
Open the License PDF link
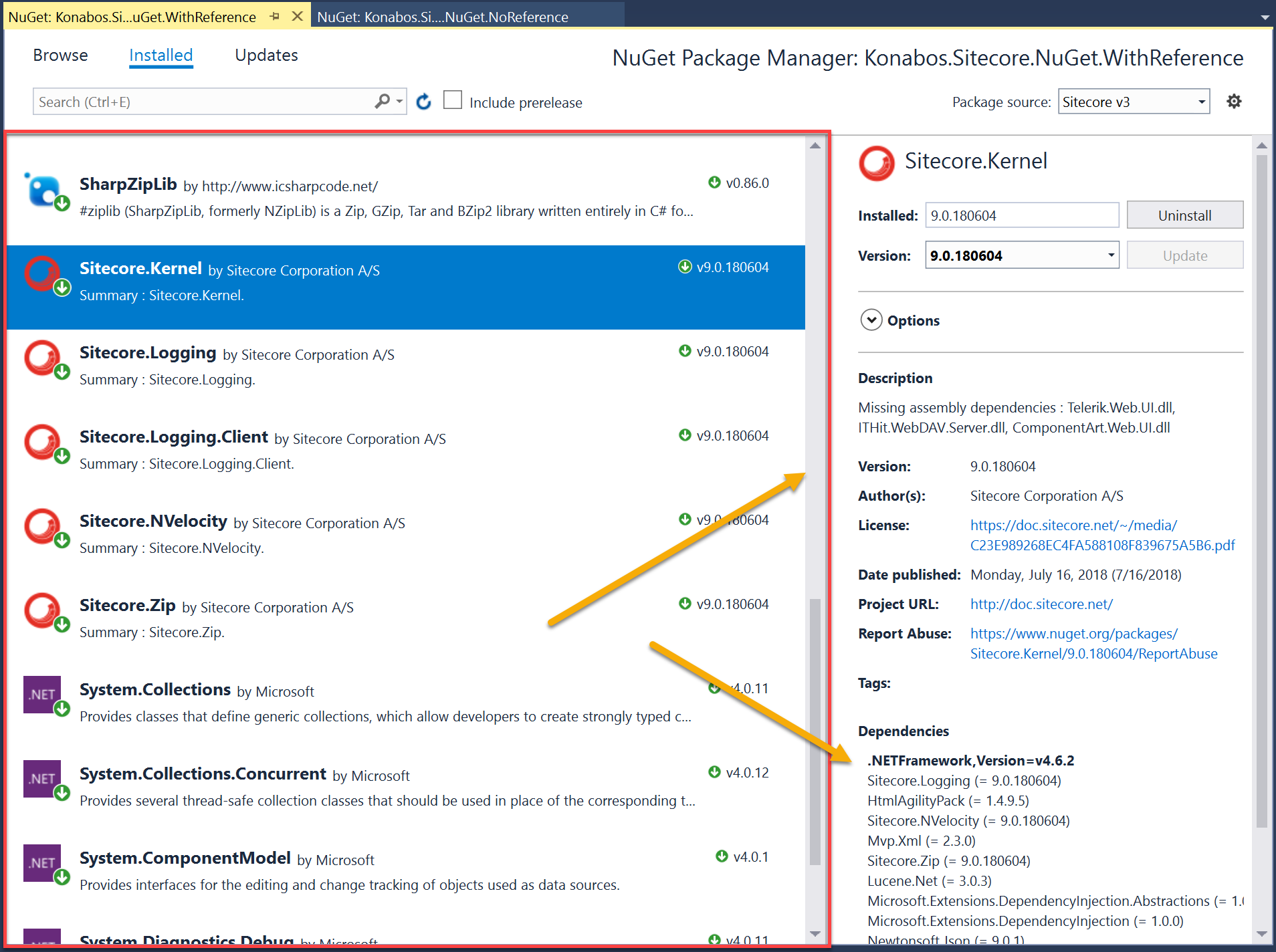click(1102, 535)
